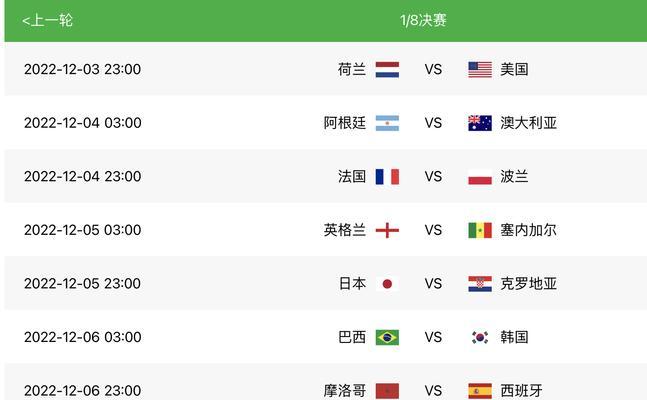This screenshot has height=400, width=647.
Task: Open VS between 日本 and 克罗地亚
Action: 433,284
